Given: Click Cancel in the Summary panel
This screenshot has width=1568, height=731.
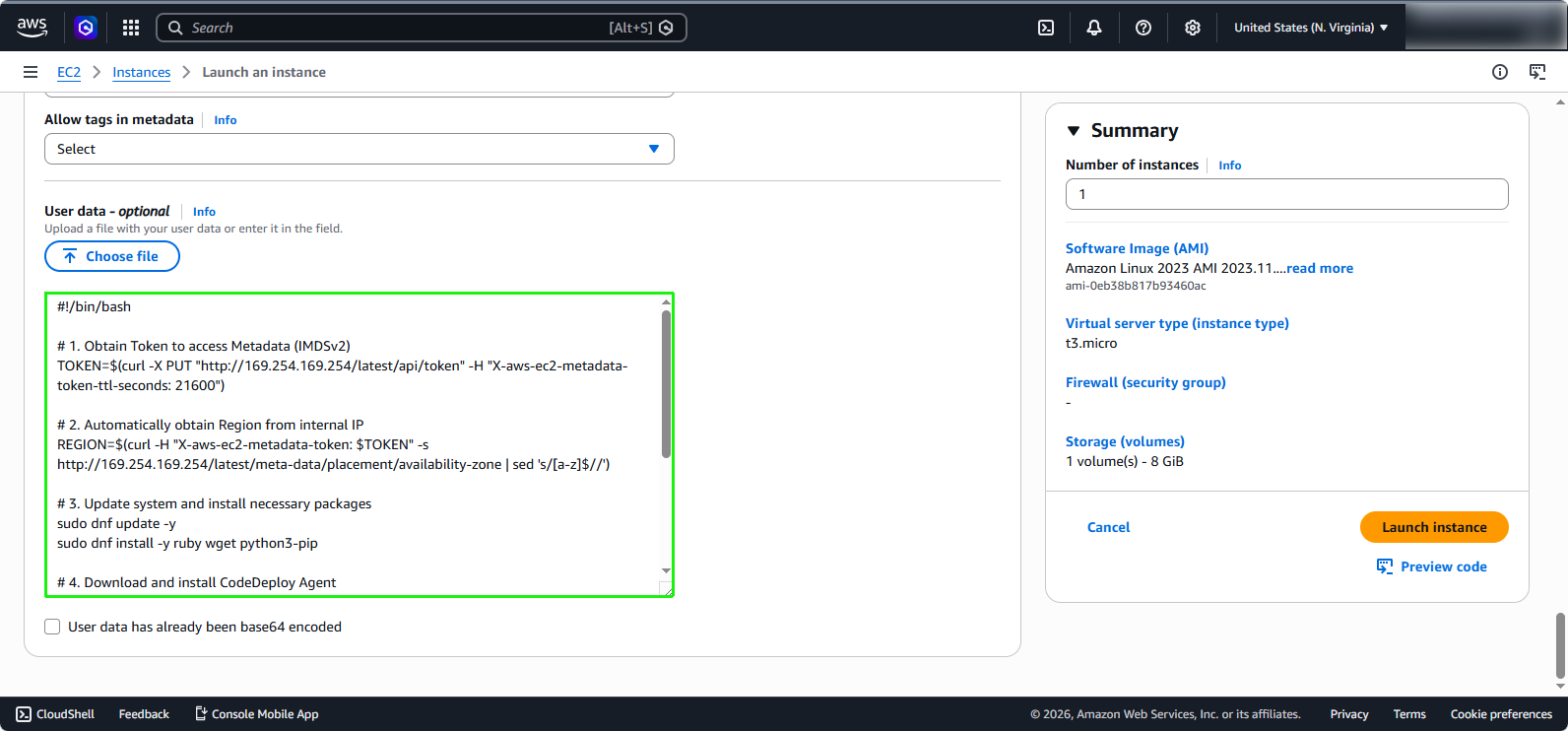Looking at the screenshot, I should (1108, 527).
